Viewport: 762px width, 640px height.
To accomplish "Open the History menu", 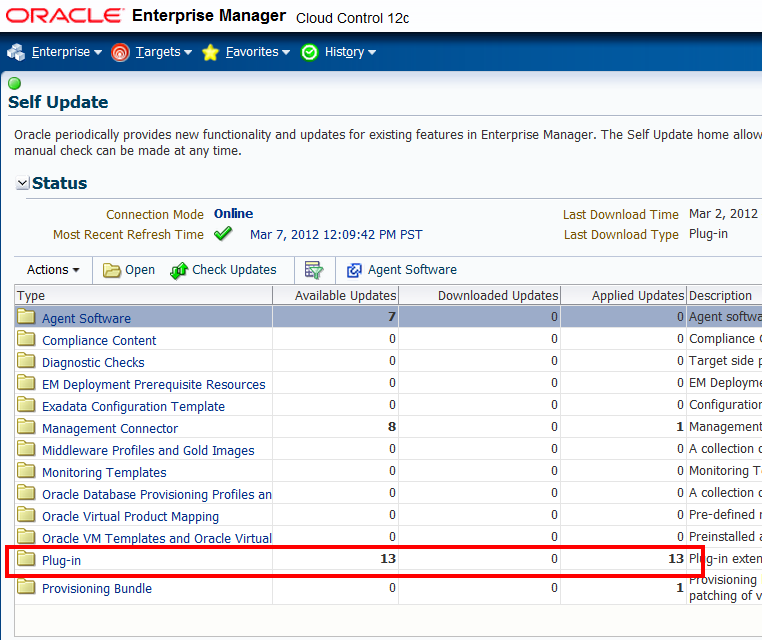I will pyautogui.click(x=350, y=52).
